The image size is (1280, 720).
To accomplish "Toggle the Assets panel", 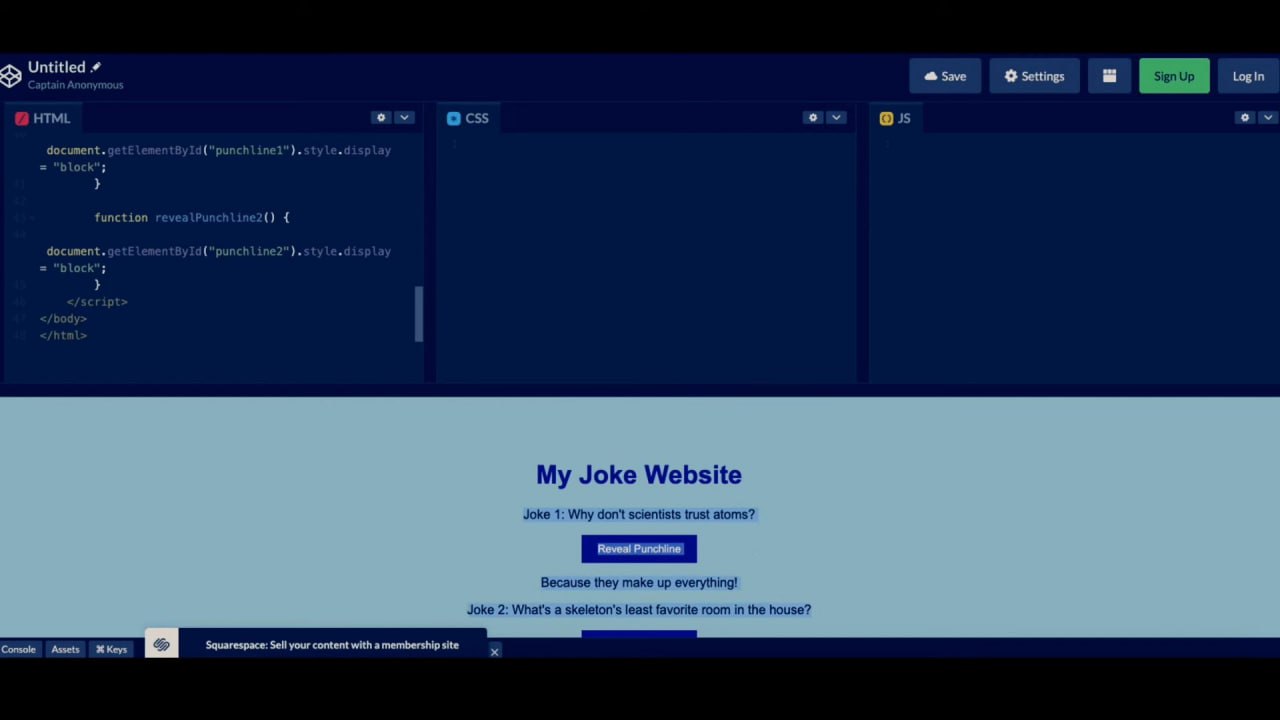I will (65, 649).
